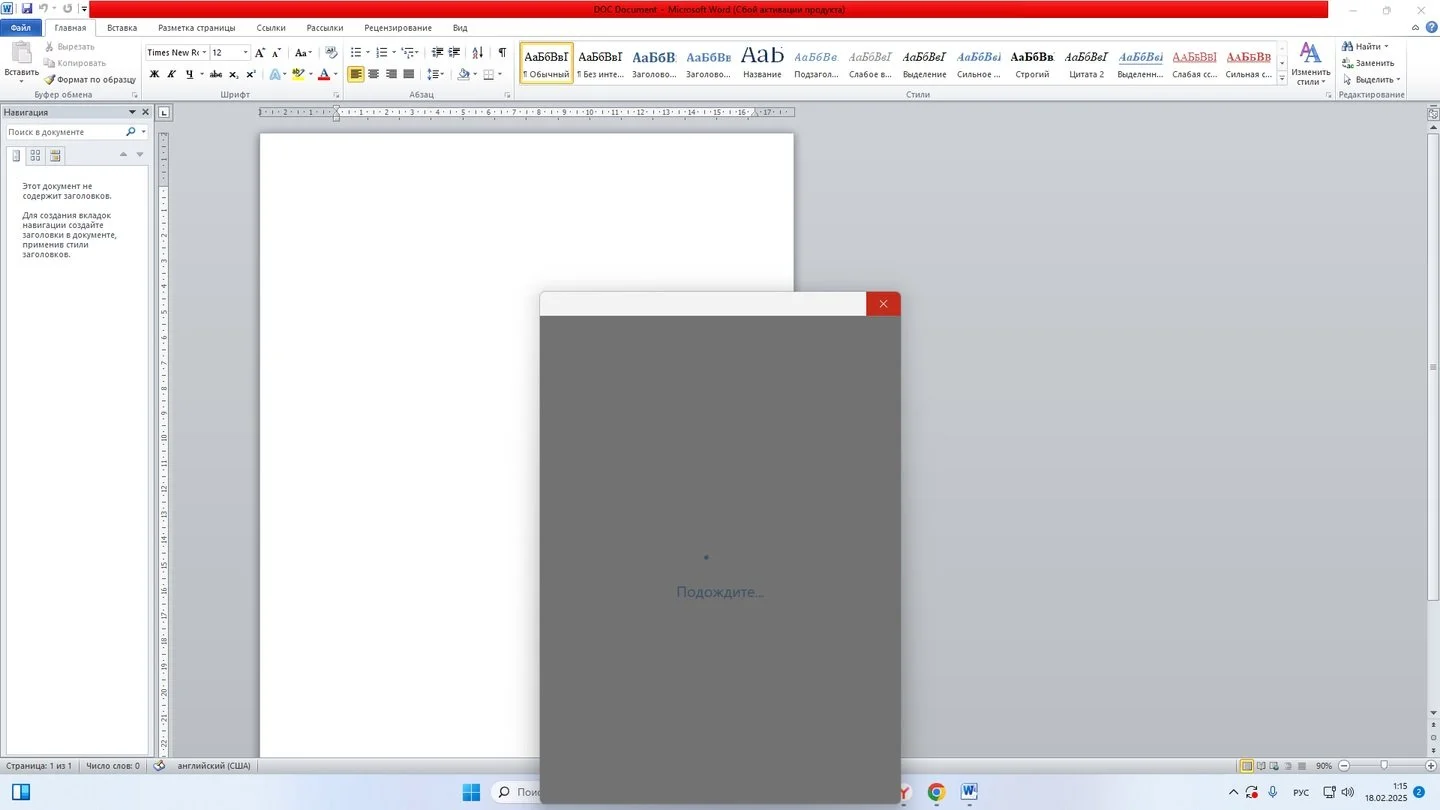This screenshot has height=810, width=1440.
Task: Toggle strikethrough formatting
Action: [215, 74]
